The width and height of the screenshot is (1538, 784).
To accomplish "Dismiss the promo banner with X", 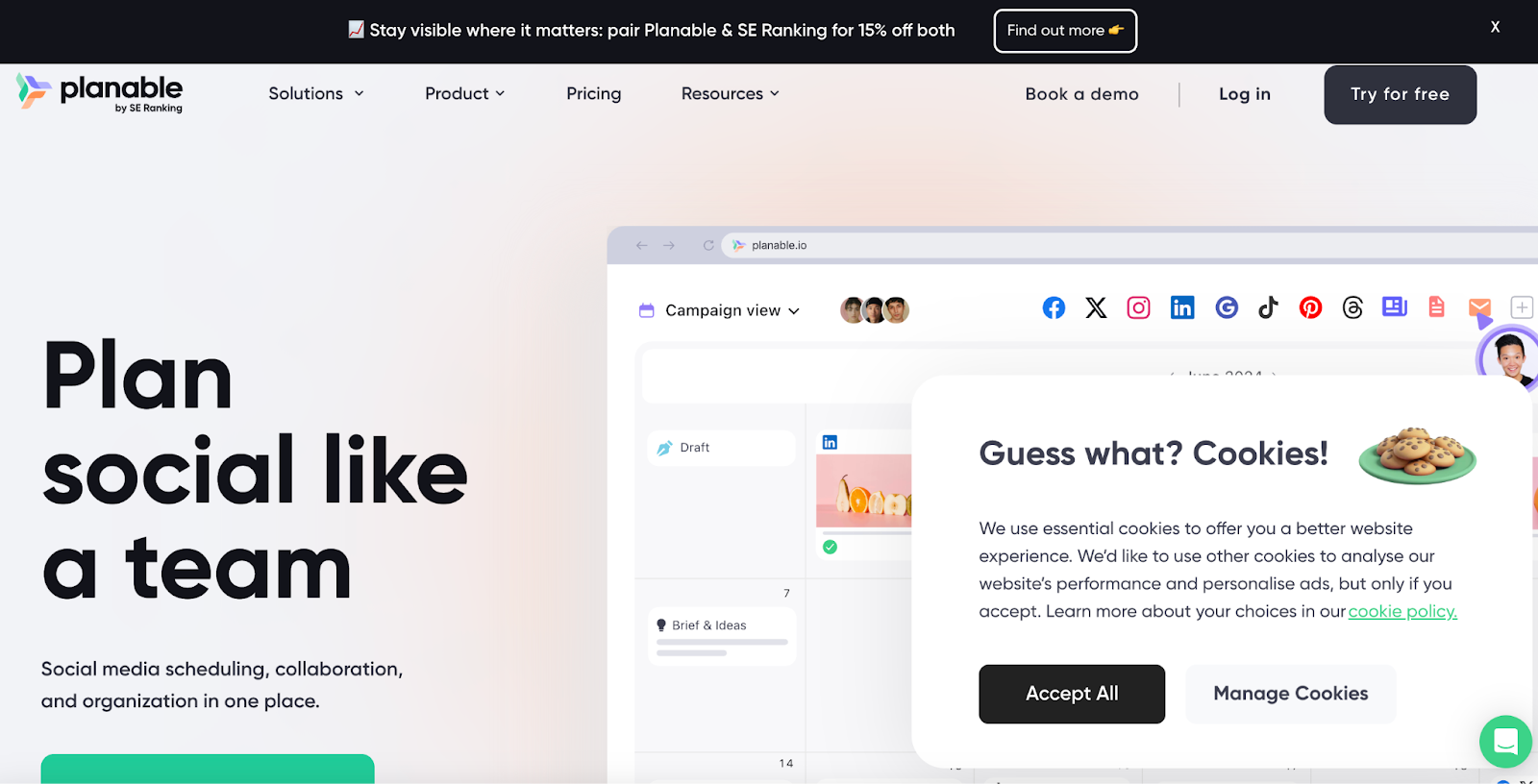I will click(1495, 27).
